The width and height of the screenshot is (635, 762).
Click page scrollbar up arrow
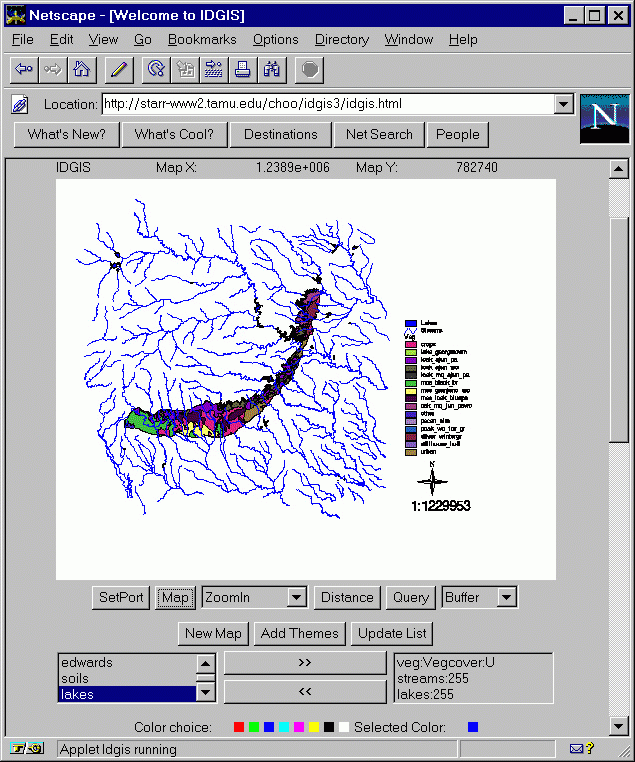point(618,169)
